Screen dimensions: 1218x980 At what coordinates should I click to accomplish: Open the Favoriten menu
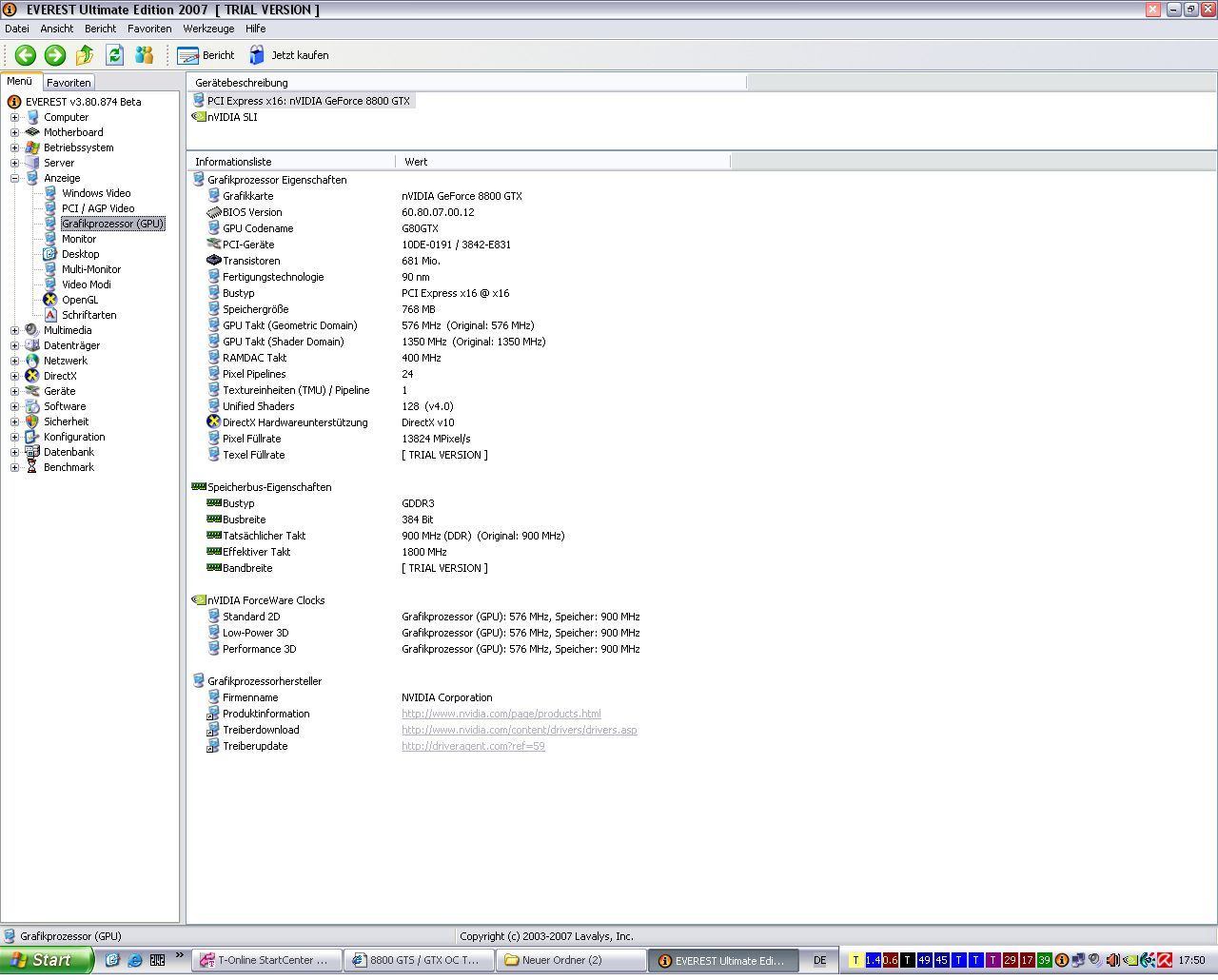coord(149,29)
